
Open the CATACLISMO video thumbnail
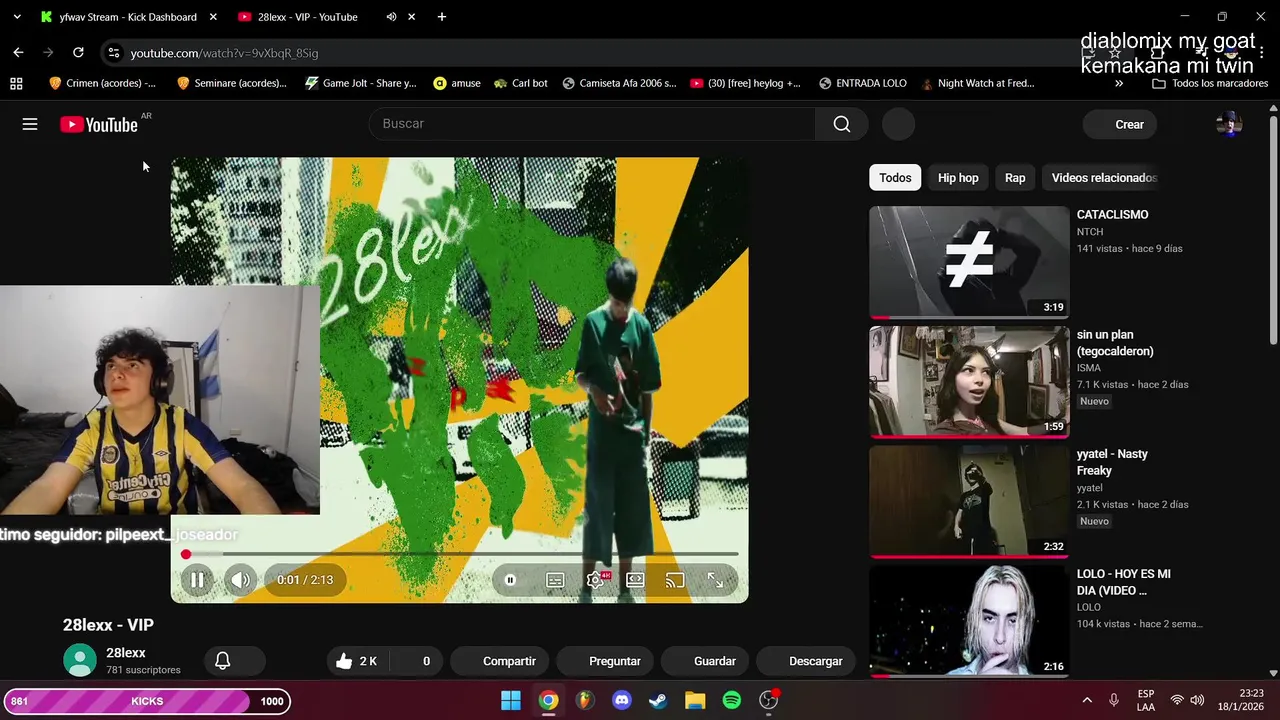pyautogui.click(x=969, y=262)
